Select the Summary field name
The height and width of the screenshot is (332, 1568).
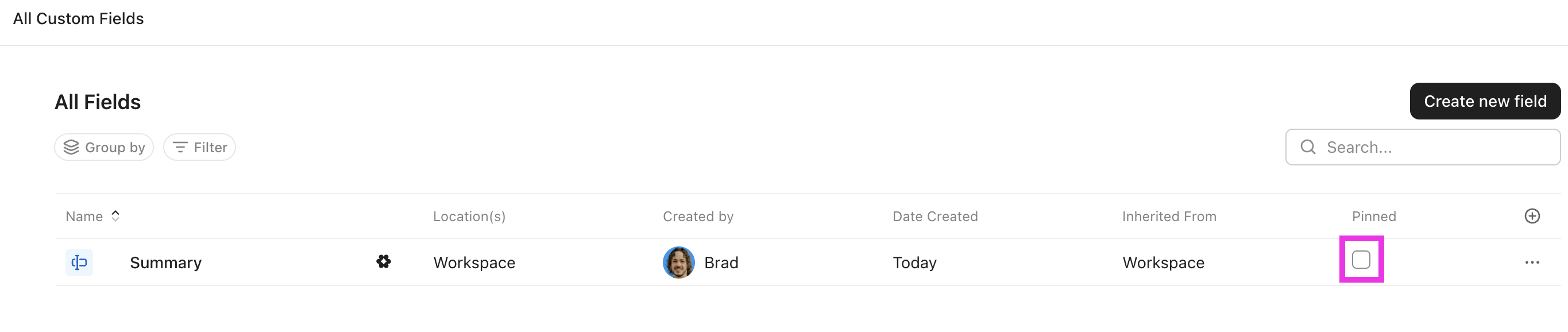pyautogui.click(x=165, y=262)
